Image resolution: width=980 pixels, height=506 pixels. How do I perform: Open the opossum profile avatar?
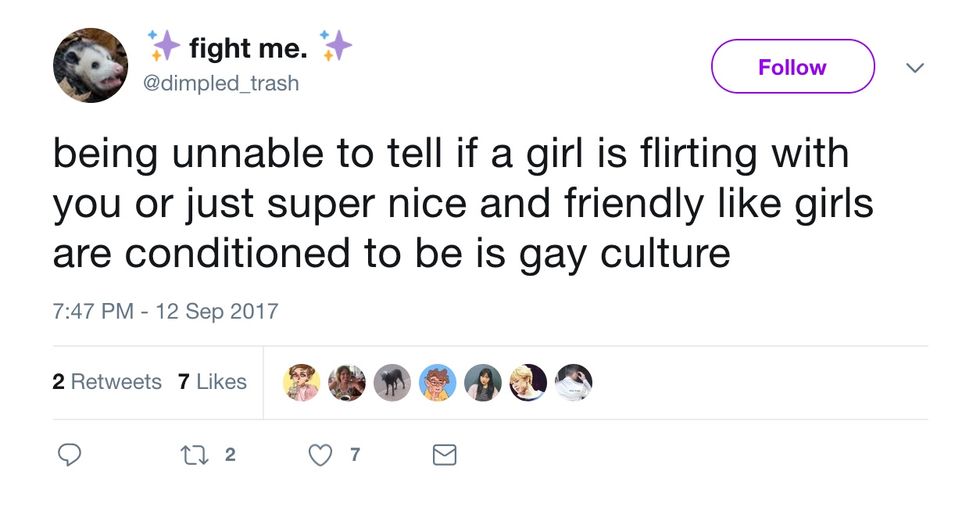coord(90,66)
